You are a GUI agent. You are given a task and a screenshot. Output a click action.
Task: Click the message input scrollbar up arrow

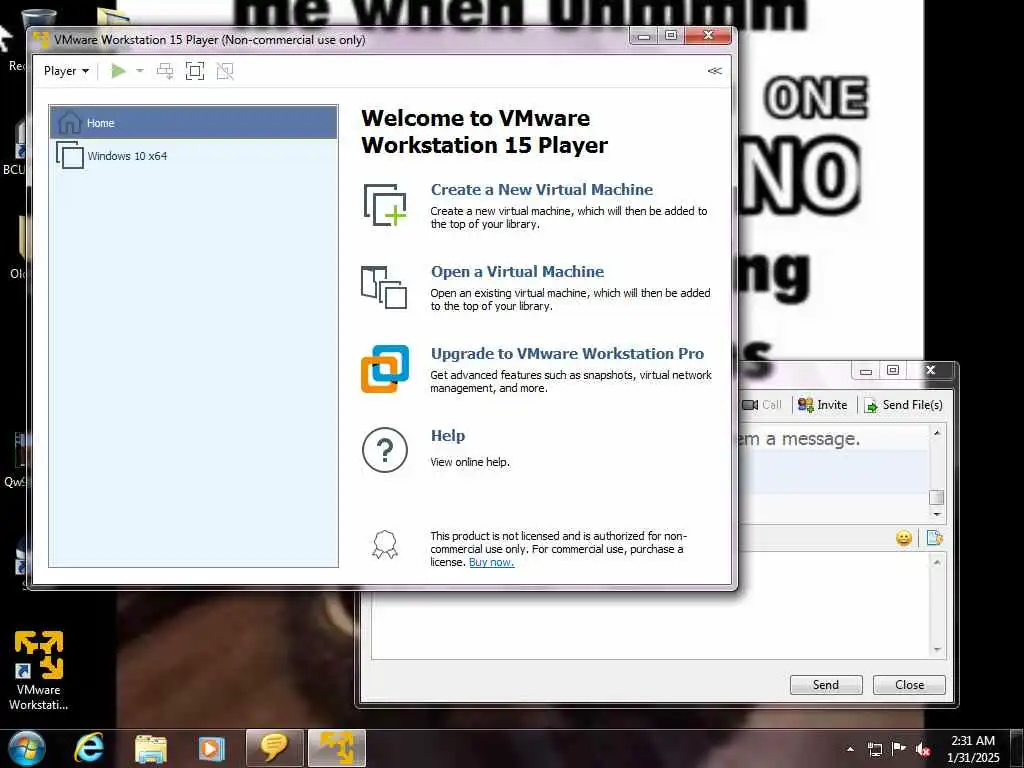pyautogui.click(x=937, y=562)
